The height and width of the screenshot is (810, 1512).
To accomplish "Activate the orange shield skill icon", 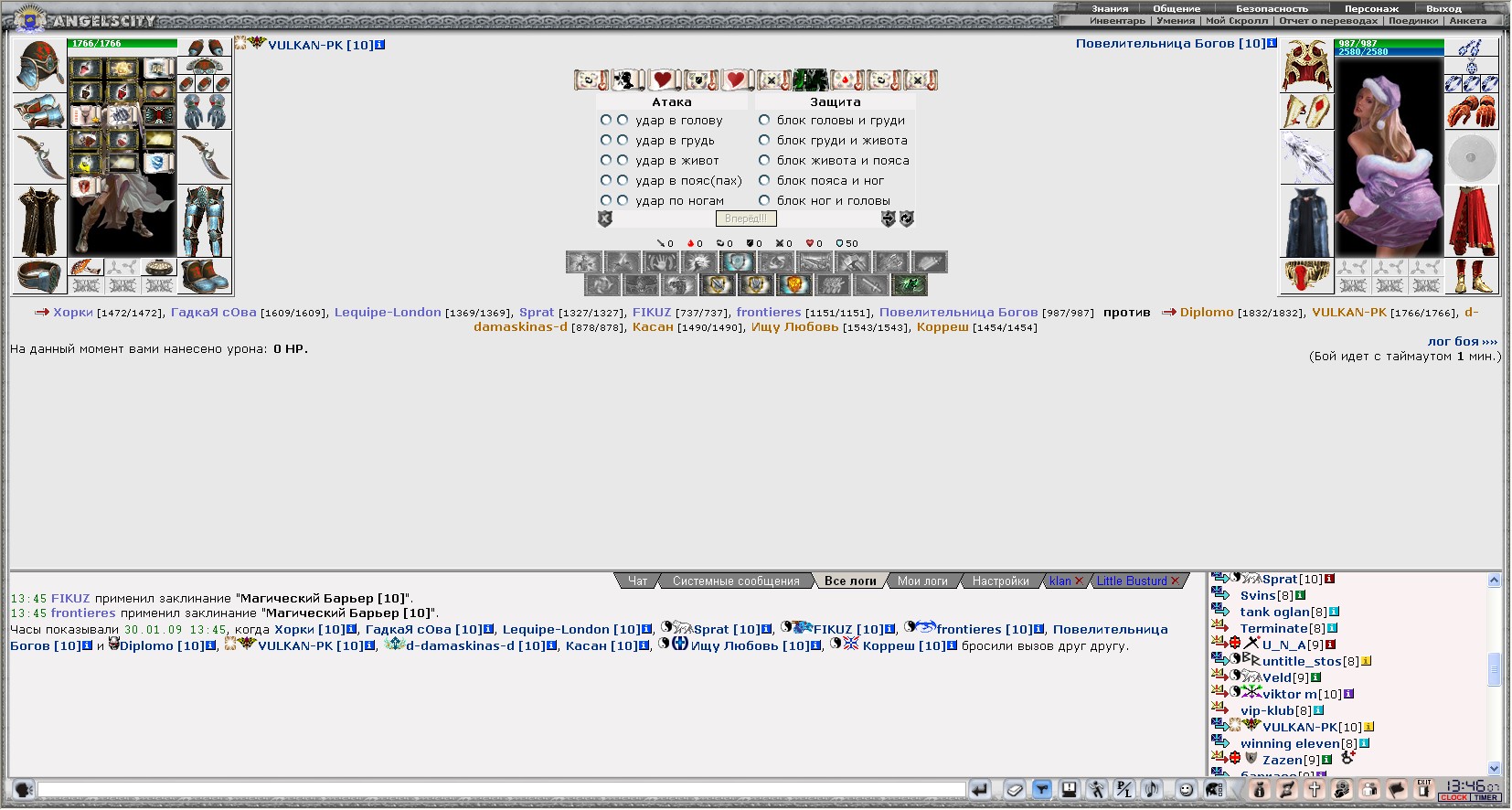I will click(x=794, y=285).
